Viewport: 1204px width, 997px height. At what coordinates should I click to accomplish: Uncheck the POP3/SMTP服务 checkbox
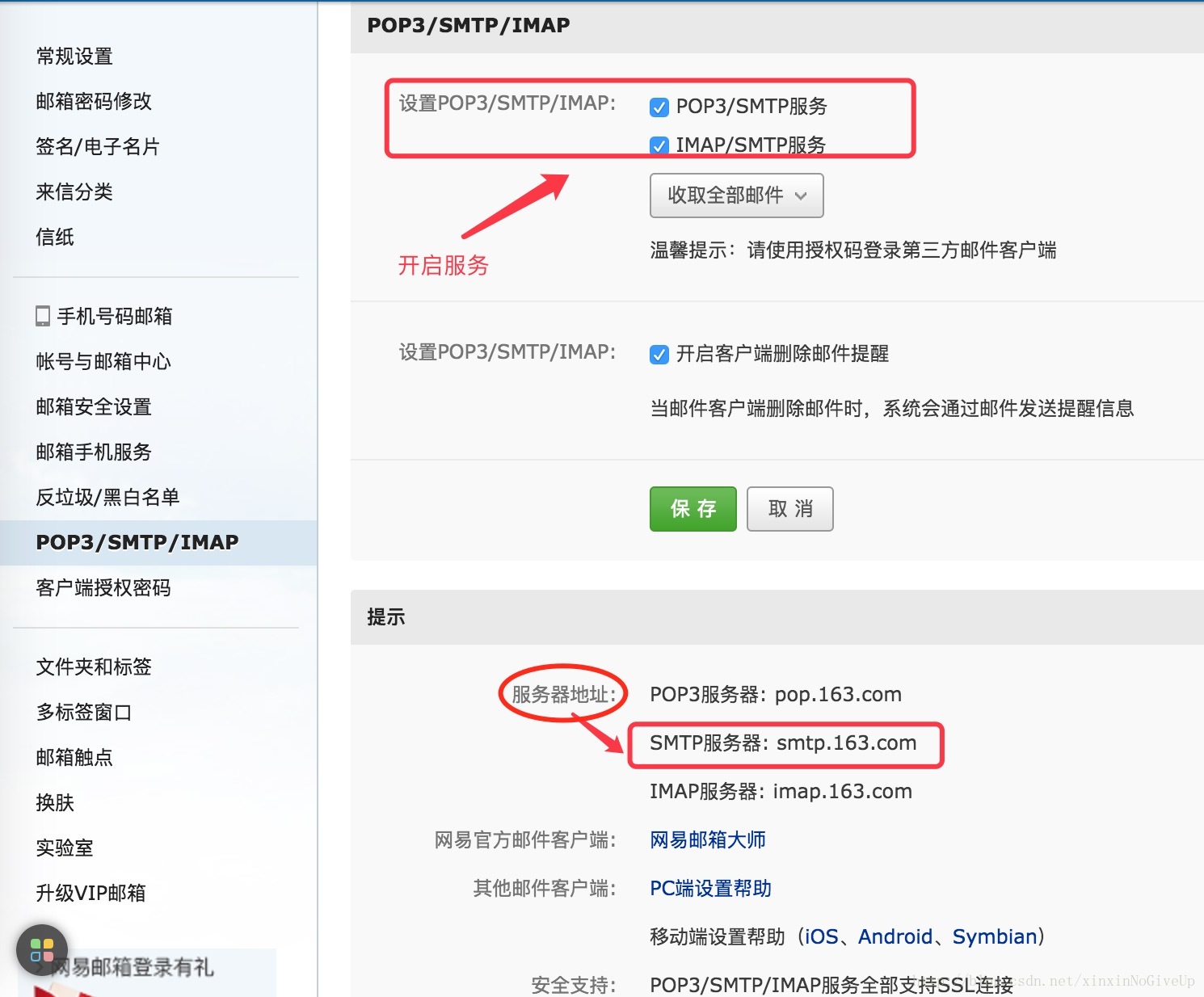pyautogui.click(x=659, y=107)
